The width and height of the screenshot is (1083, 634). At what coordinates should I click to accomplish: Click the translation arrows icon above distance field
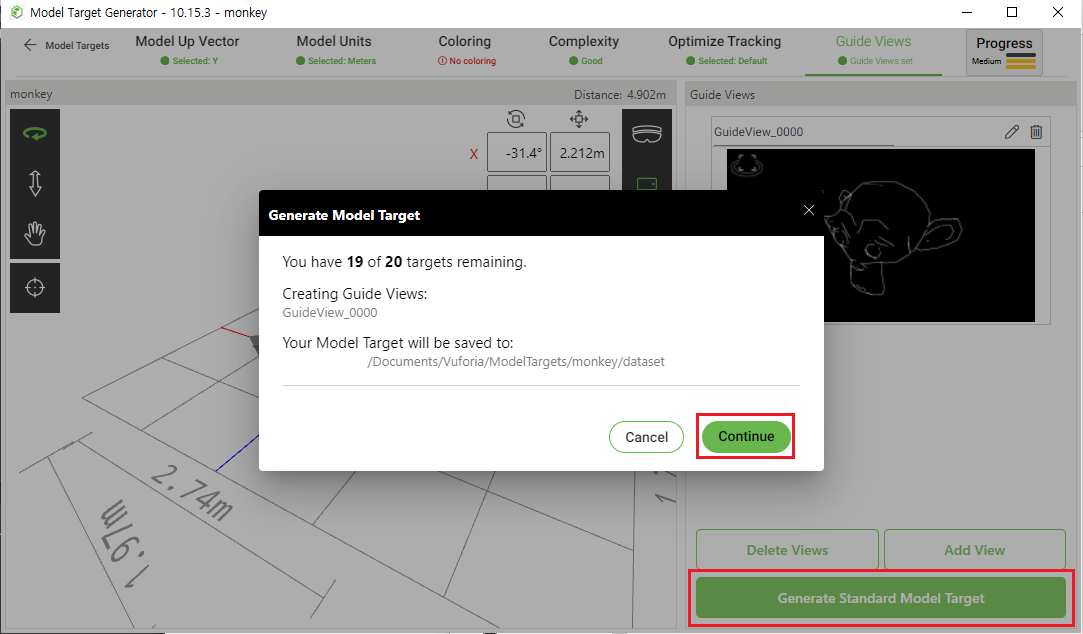(579, 119)
